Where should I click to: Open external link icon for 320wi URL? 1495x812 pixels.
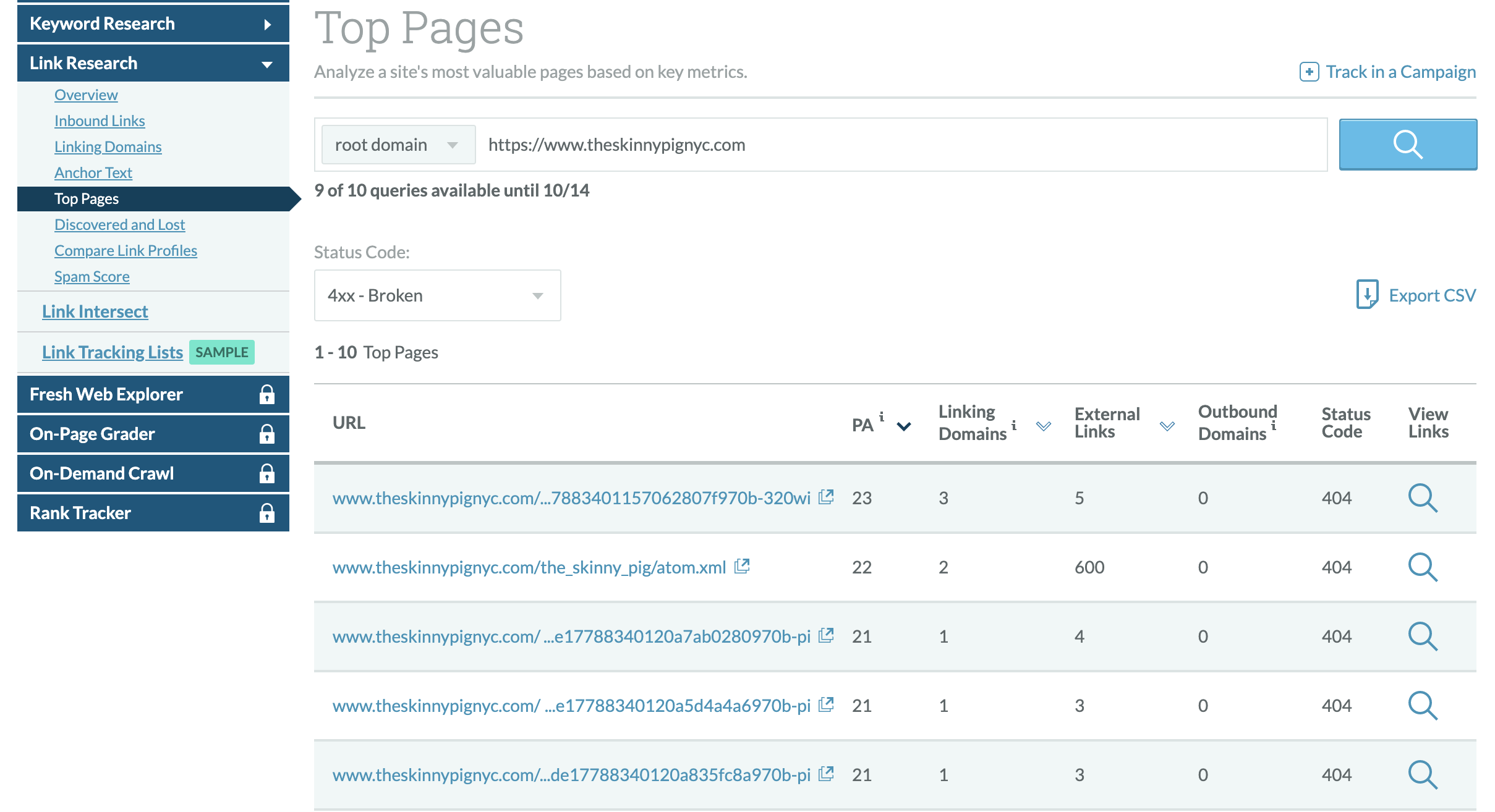tap(826, 497)
